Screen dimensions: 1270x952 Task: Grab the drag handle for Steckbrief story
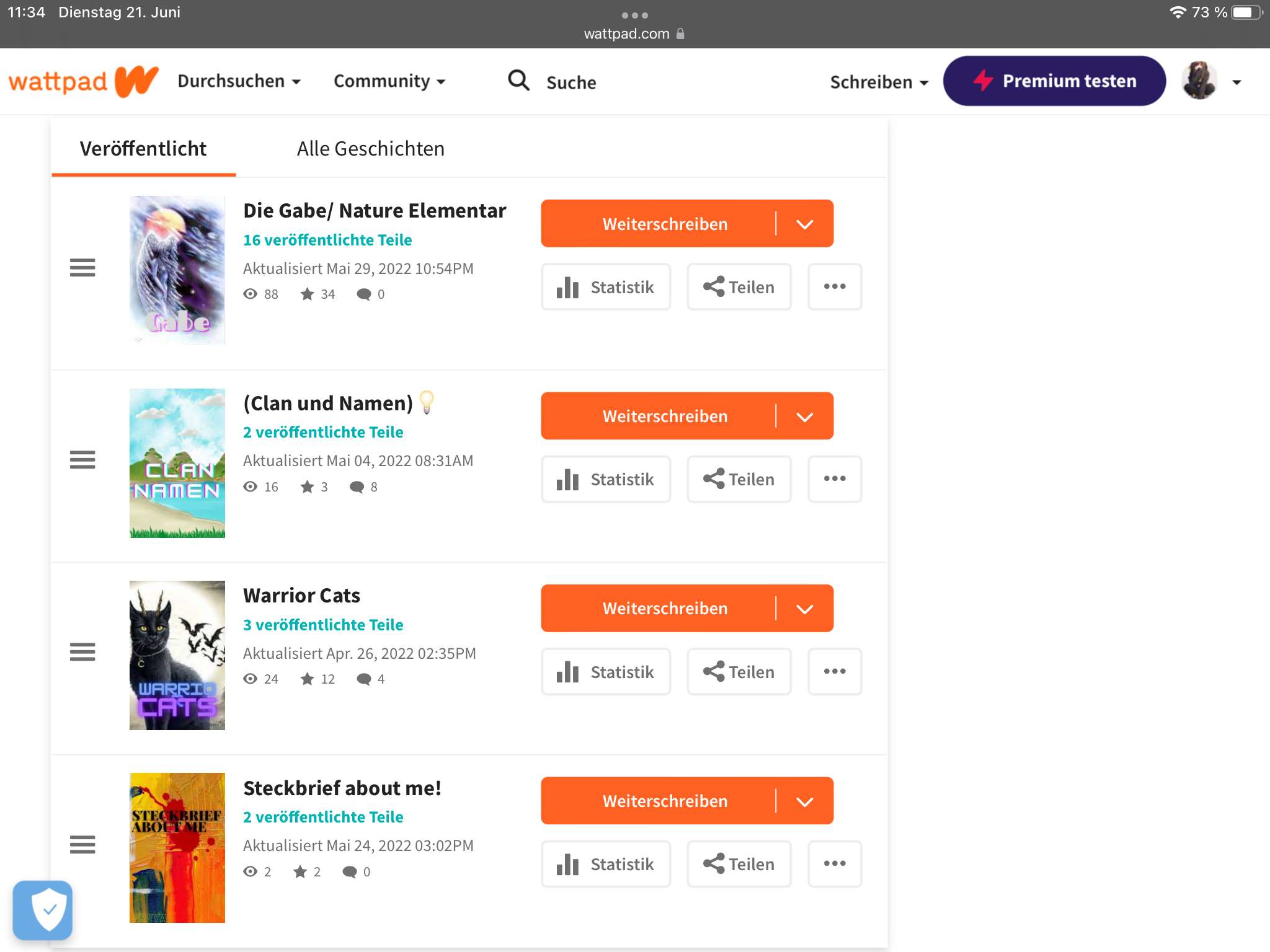(82, 844)
